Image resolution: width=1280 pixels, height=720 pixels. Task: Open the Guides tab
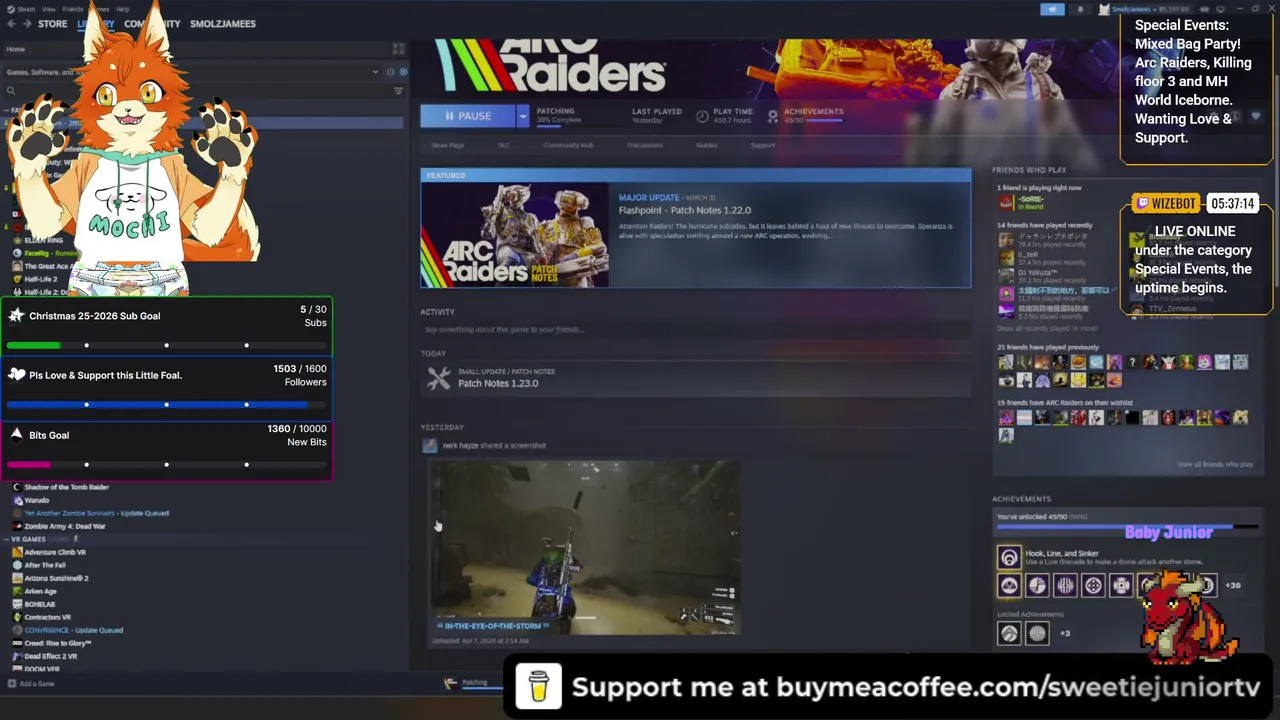706,145
